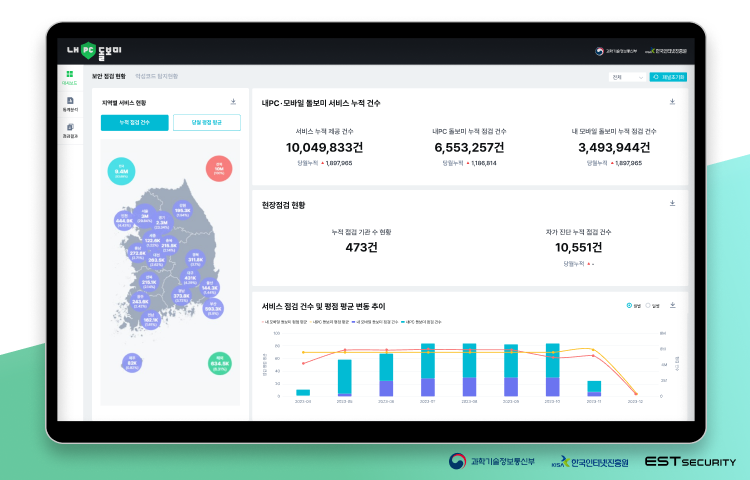Select the 누적 점검 건수 button
The image size is (750, 480).
point(134,122)
